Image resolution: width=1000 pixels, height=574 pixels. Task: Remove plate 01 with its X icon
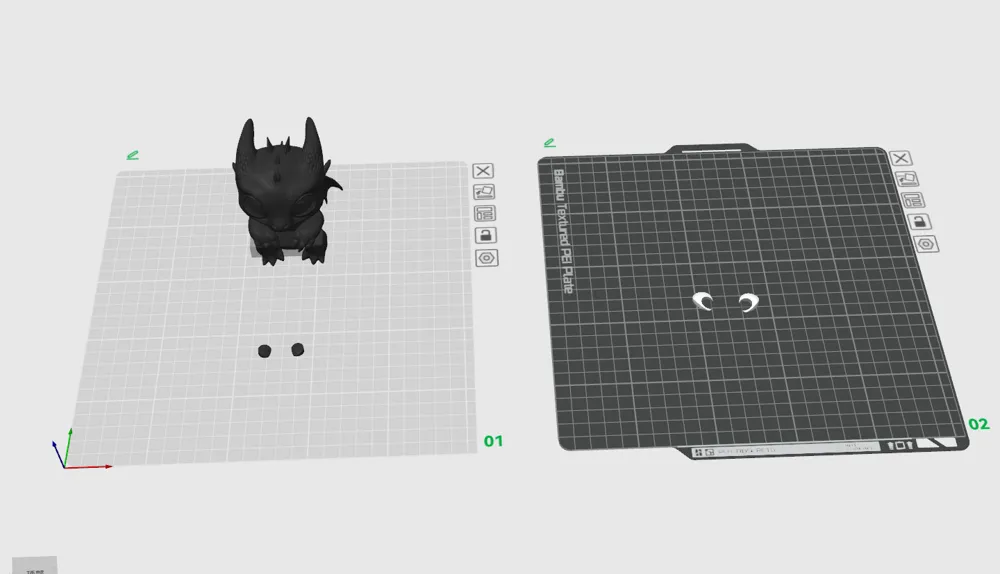click(x=483, y=171)
